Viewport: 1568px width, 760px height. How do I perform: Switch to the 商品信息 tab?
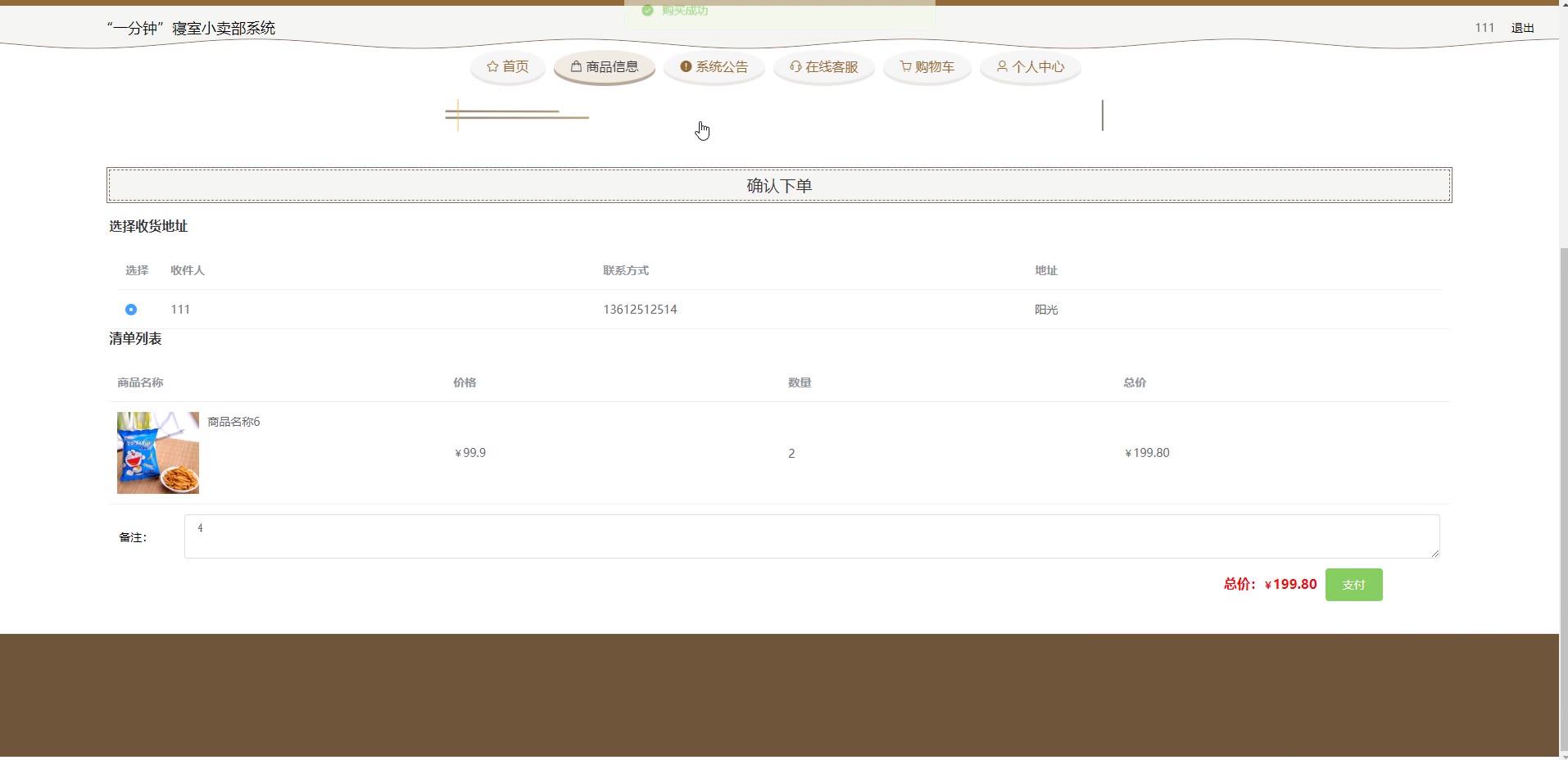point(605,67)
